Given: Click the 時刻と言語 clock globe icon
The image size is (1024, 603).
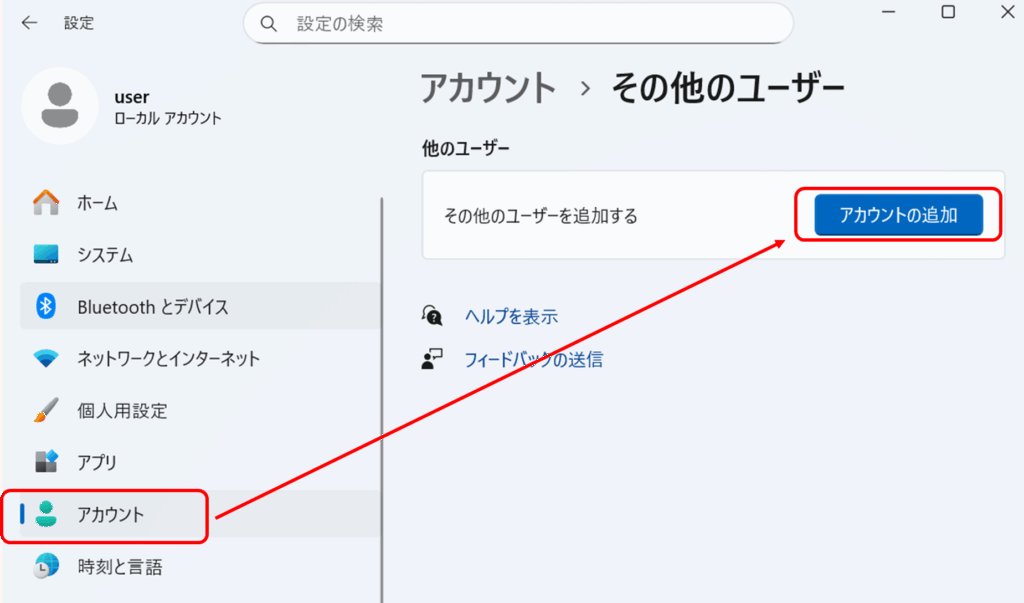Looking at the screenshot, I should point(46,566).
